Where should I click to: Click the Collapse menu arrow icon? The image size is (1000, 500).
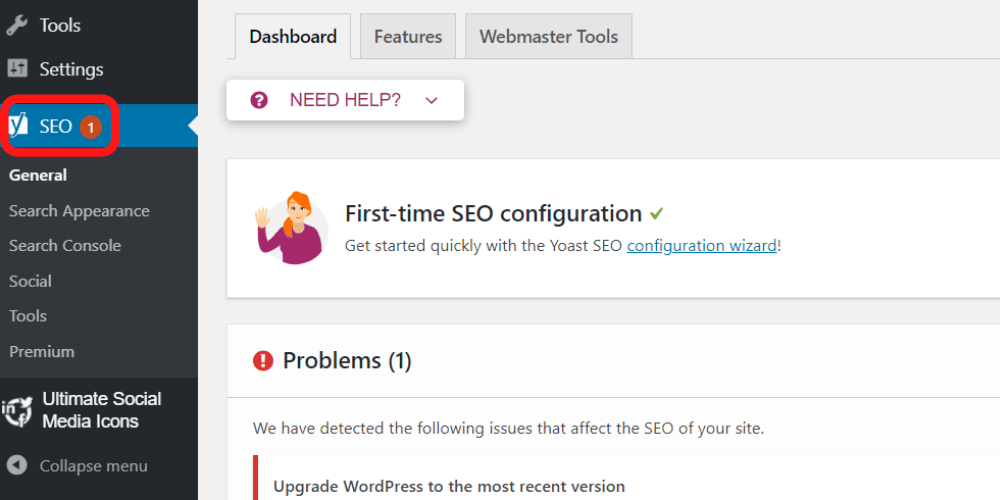click(17, 466)
